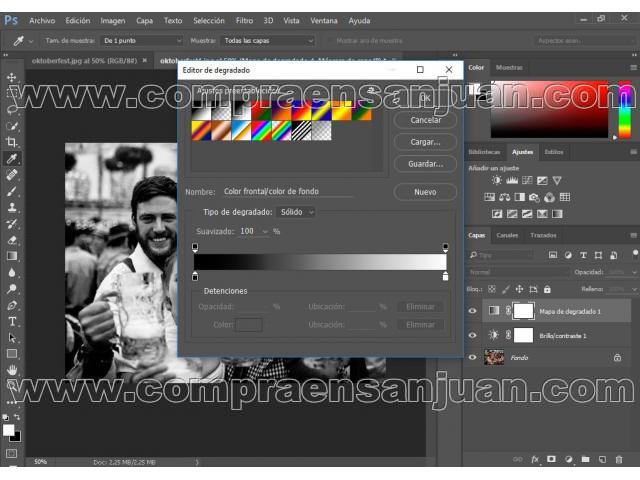The width and height of the screenshot is (640, 480).
Task: Open the eyedropper tool preset picker arrow
Action: click(31, 41)
